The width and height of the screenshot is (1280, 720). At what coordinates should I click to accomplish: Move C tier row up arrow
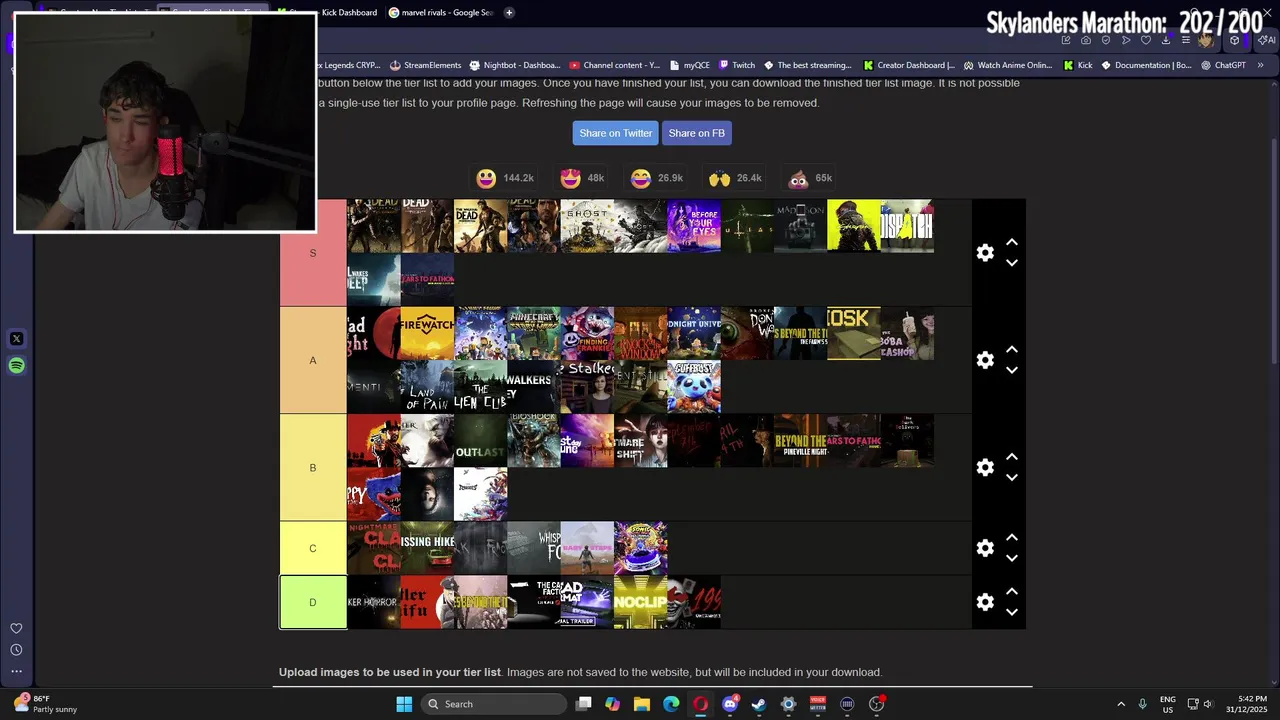pos(1012,537)
